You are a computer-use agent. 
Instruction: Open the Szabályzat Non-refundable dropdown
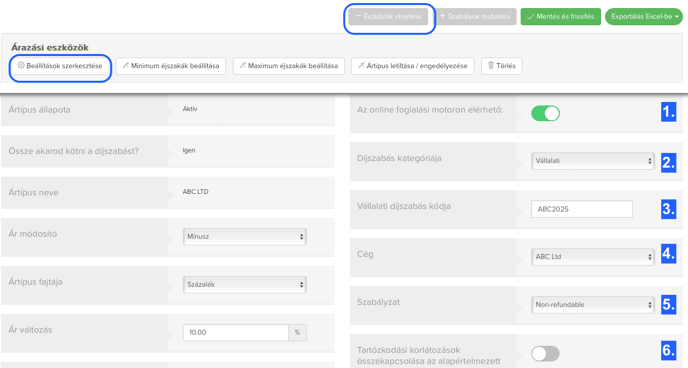click(592, 304)
